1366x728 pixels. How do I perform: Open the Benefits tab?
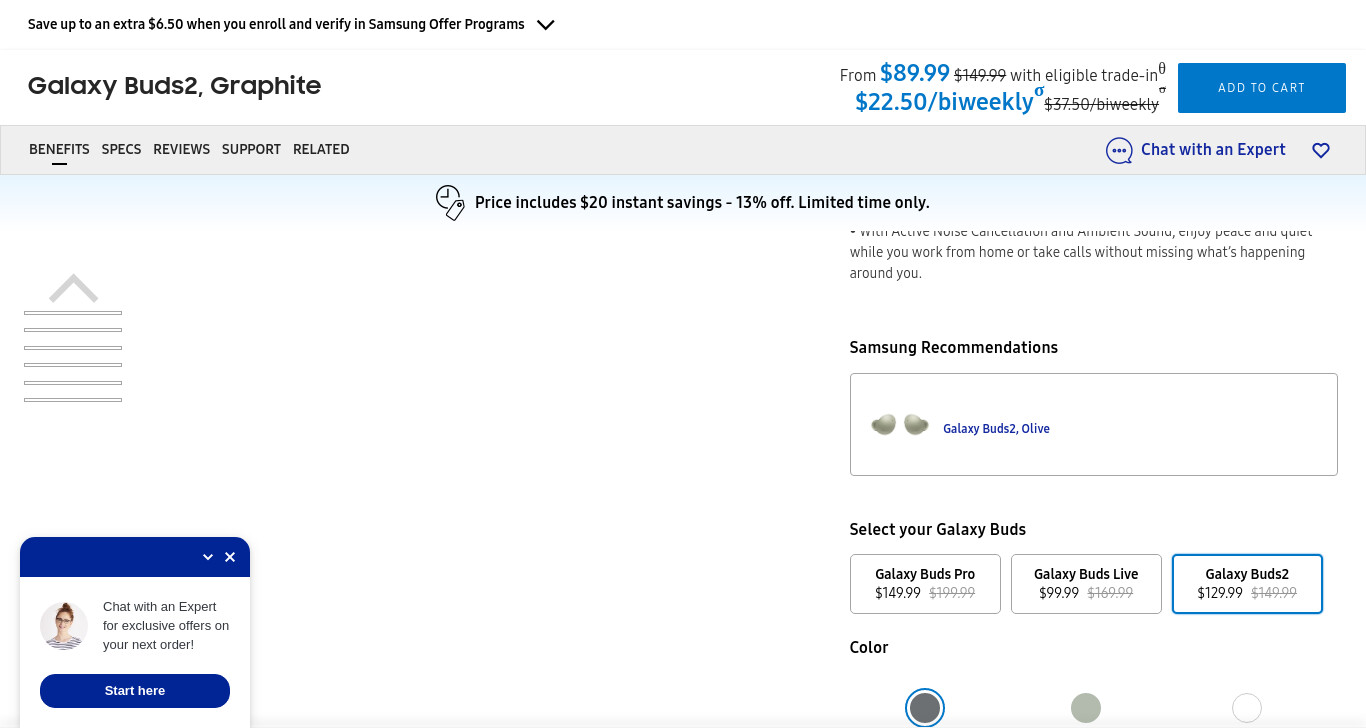(59, 149)
